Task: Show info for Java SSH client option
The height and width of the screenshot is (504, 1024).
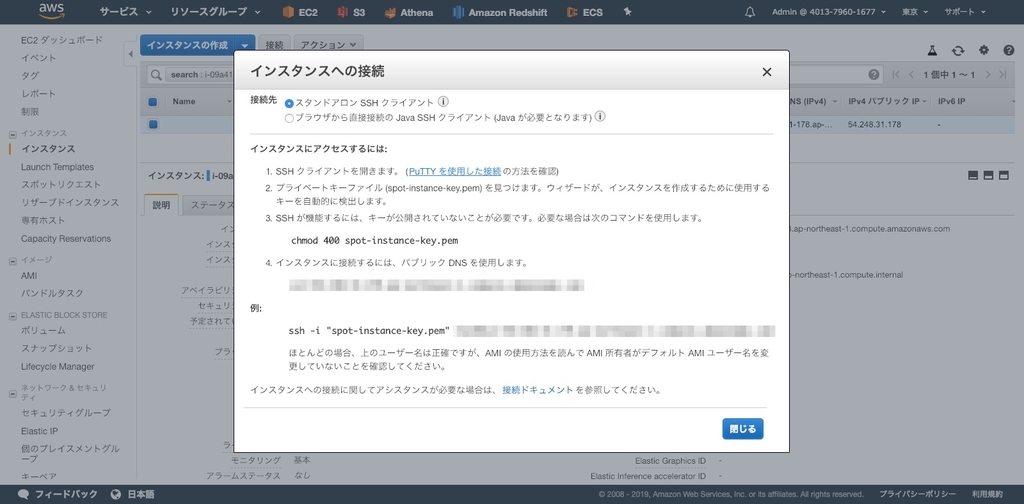Action: [x=600, y=117]
